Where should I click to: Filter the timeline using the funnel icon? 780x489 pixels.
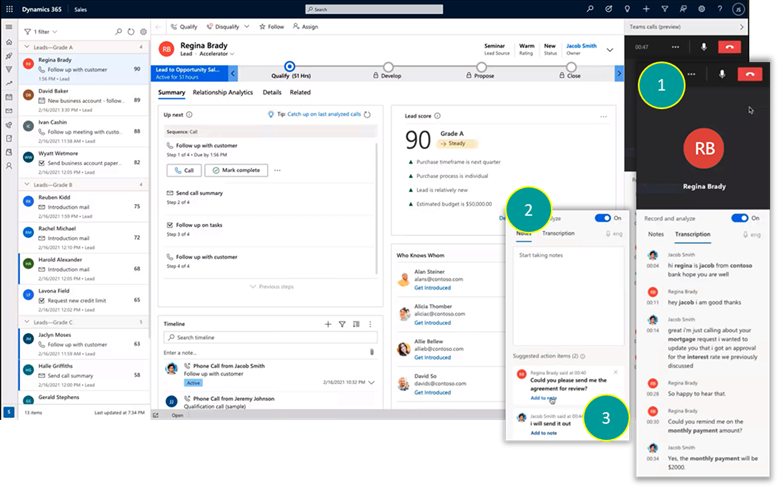[342, 324]
